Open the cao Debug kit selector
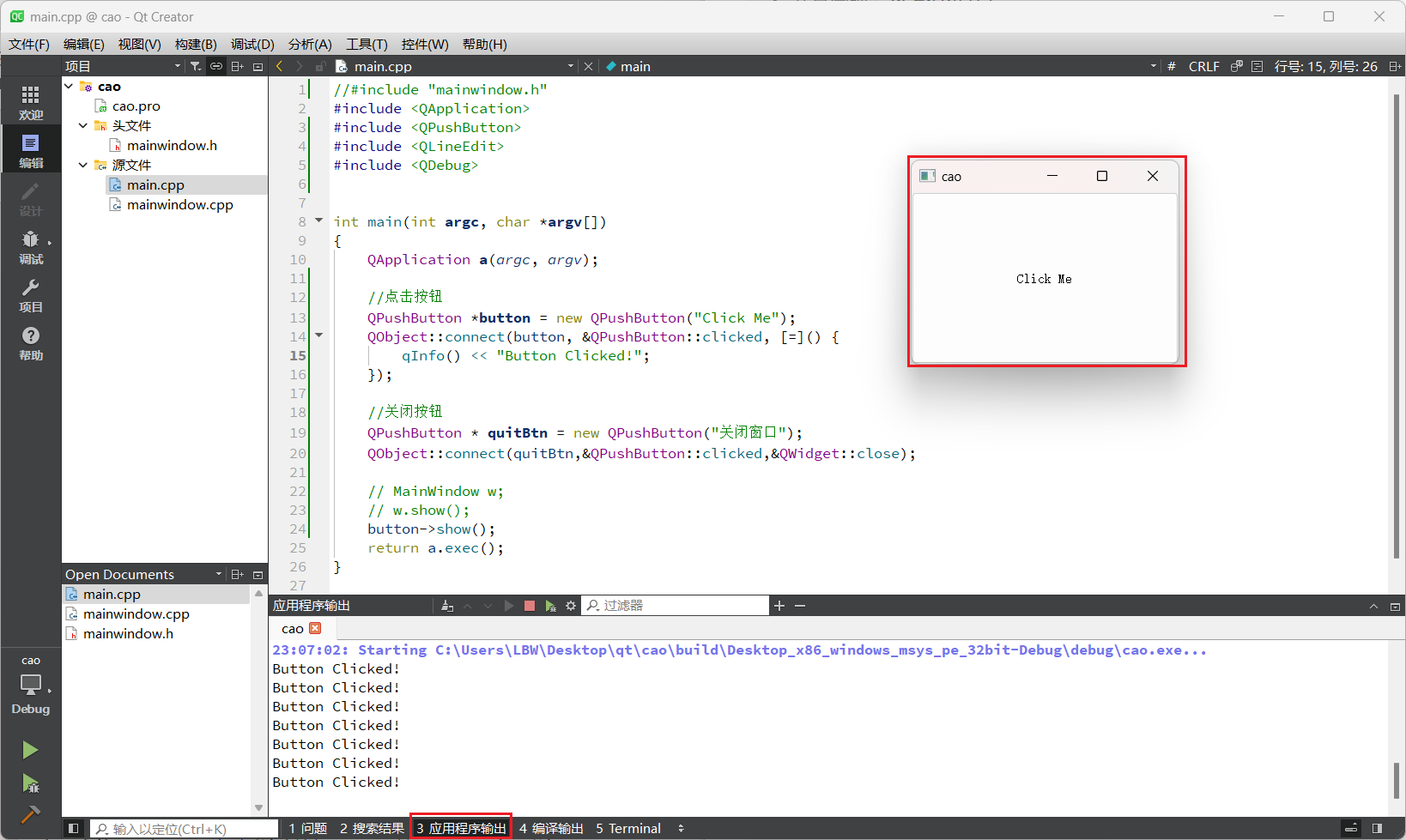Image resolution: width=1406 pixels, height=840 pixels. (31, 686)
